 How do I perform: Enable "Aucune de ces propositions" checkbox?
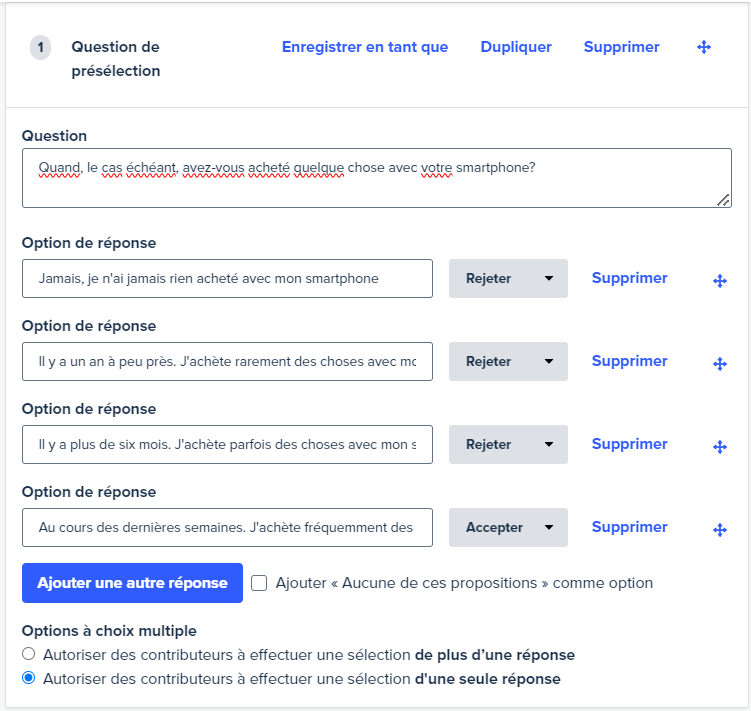(259, 583)
